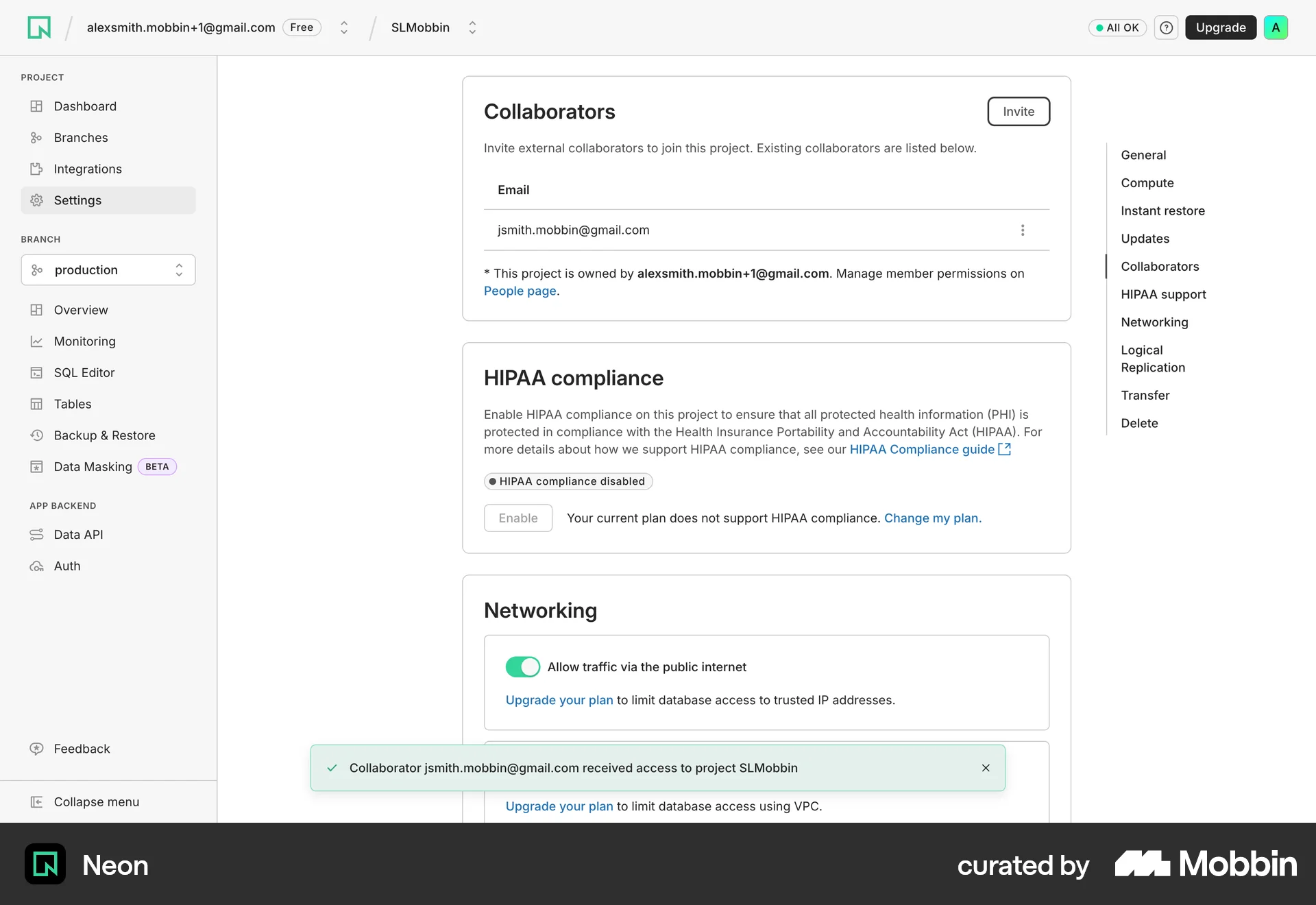Click the Change my plan link

[x=932, y=518]
